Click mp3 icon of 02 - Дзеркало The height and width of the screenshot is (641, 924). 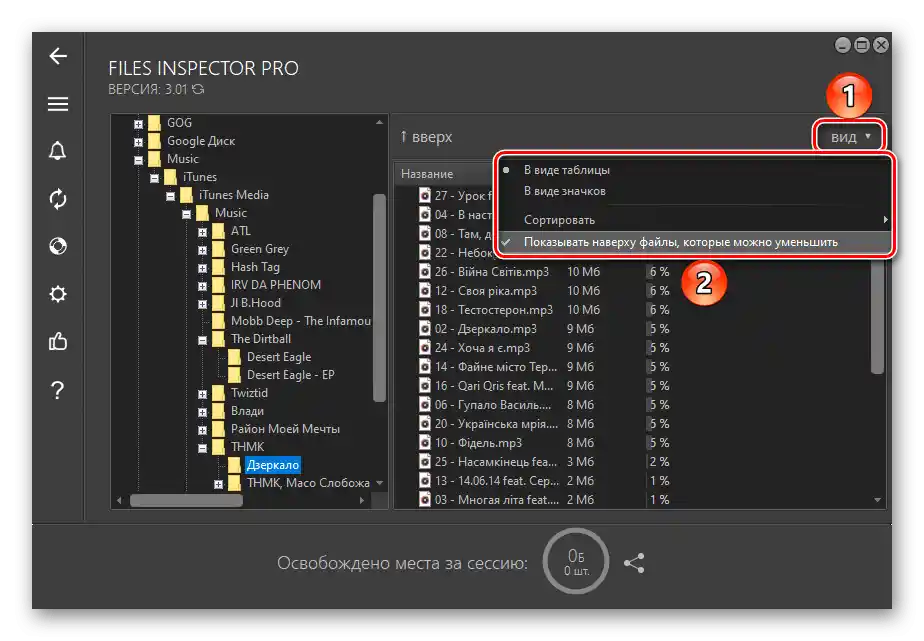[425, 329]
